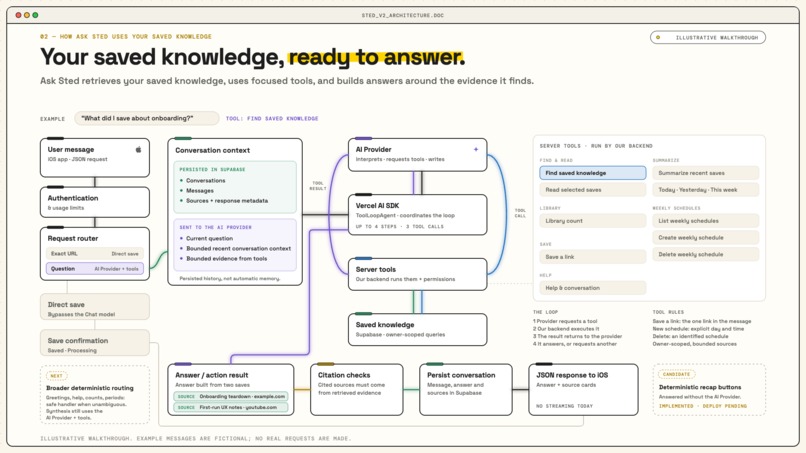Click the 'Sent to the AI Provider' heading
The image size is (806, 453).
pyautogui.click(x=215, y=227)
